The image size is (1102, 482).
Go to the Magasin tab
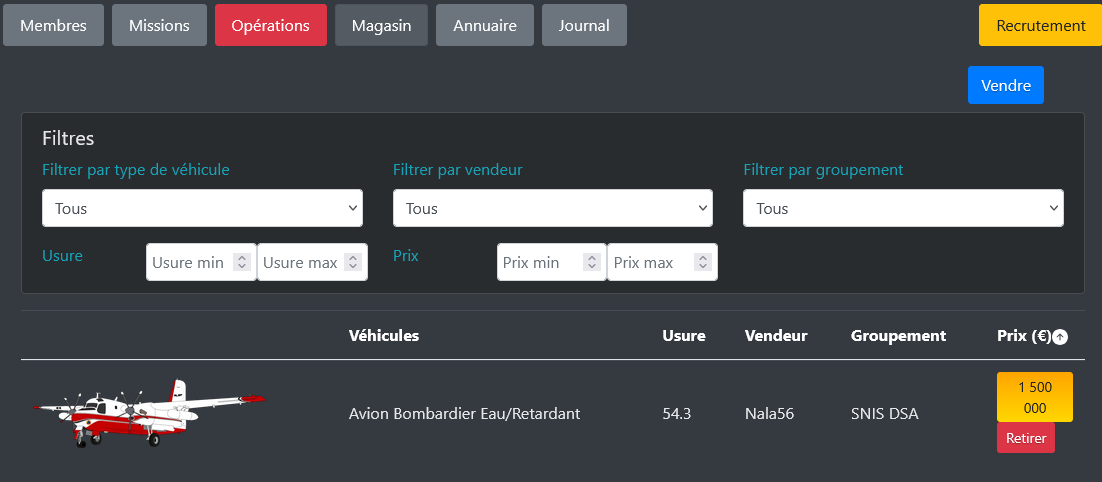point(381,25)
